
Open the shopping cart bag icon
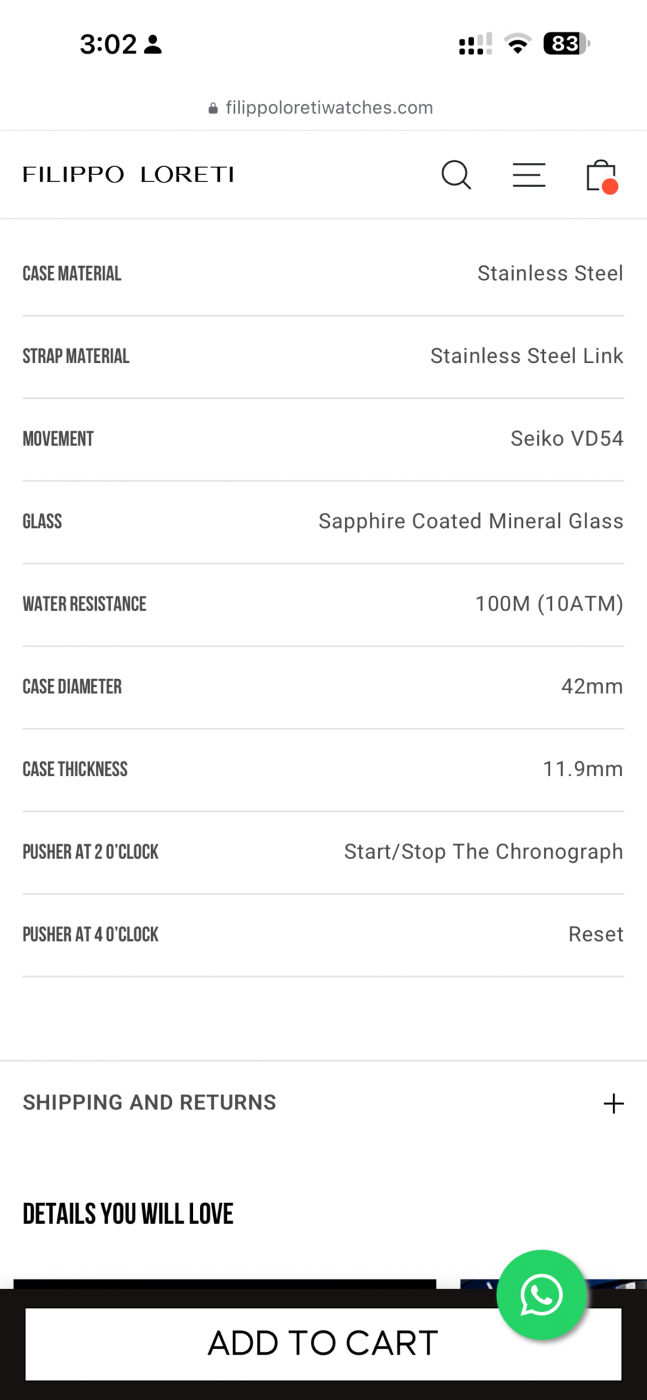click(600, 175)
